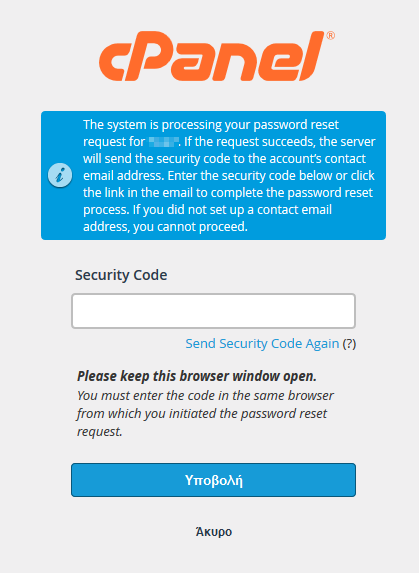Click the bold 'Please keep this browser window open' text

tap(197, 376)
